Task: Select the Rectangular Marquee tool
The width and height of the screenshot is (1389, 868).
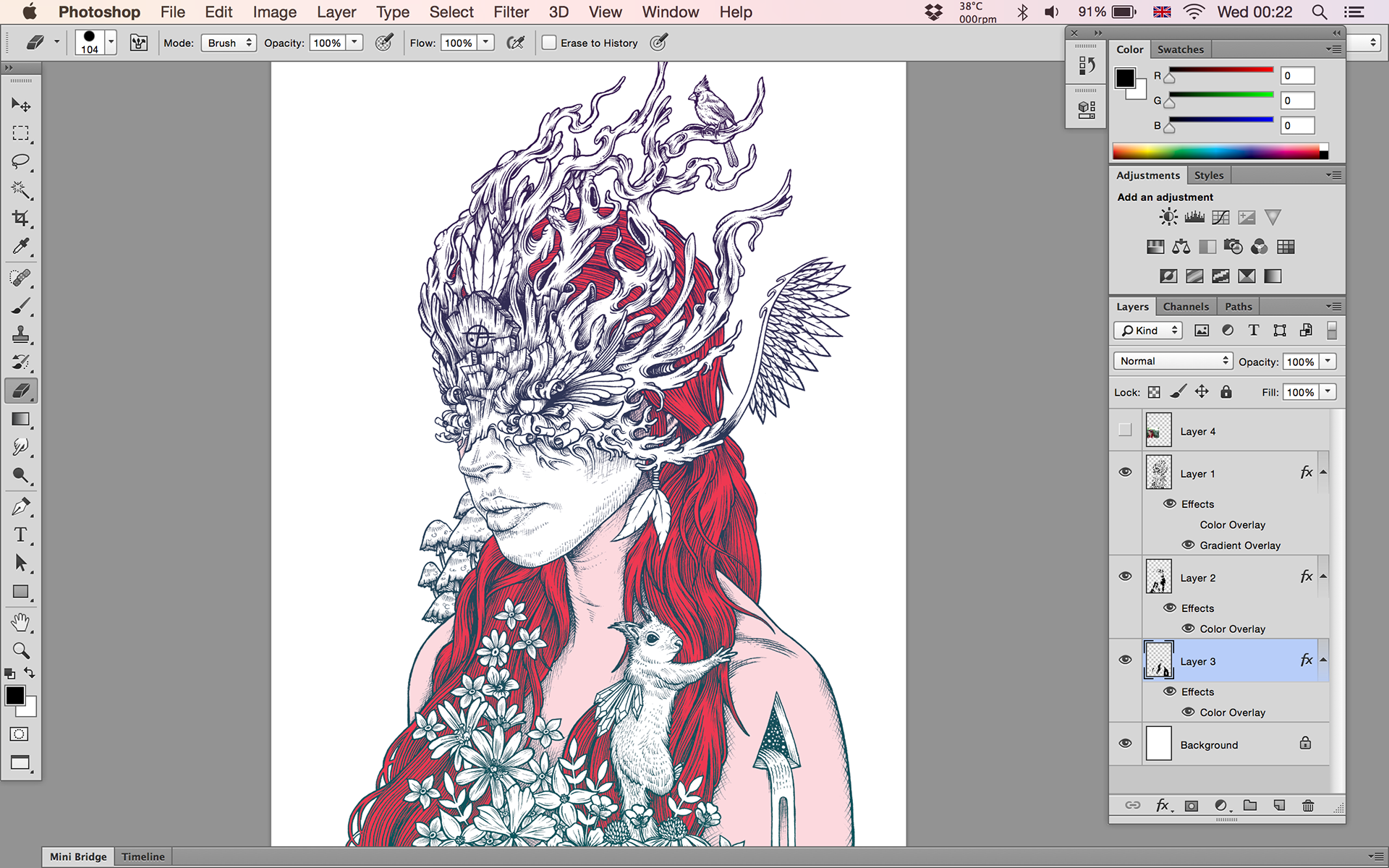Action: coord(20,134)
